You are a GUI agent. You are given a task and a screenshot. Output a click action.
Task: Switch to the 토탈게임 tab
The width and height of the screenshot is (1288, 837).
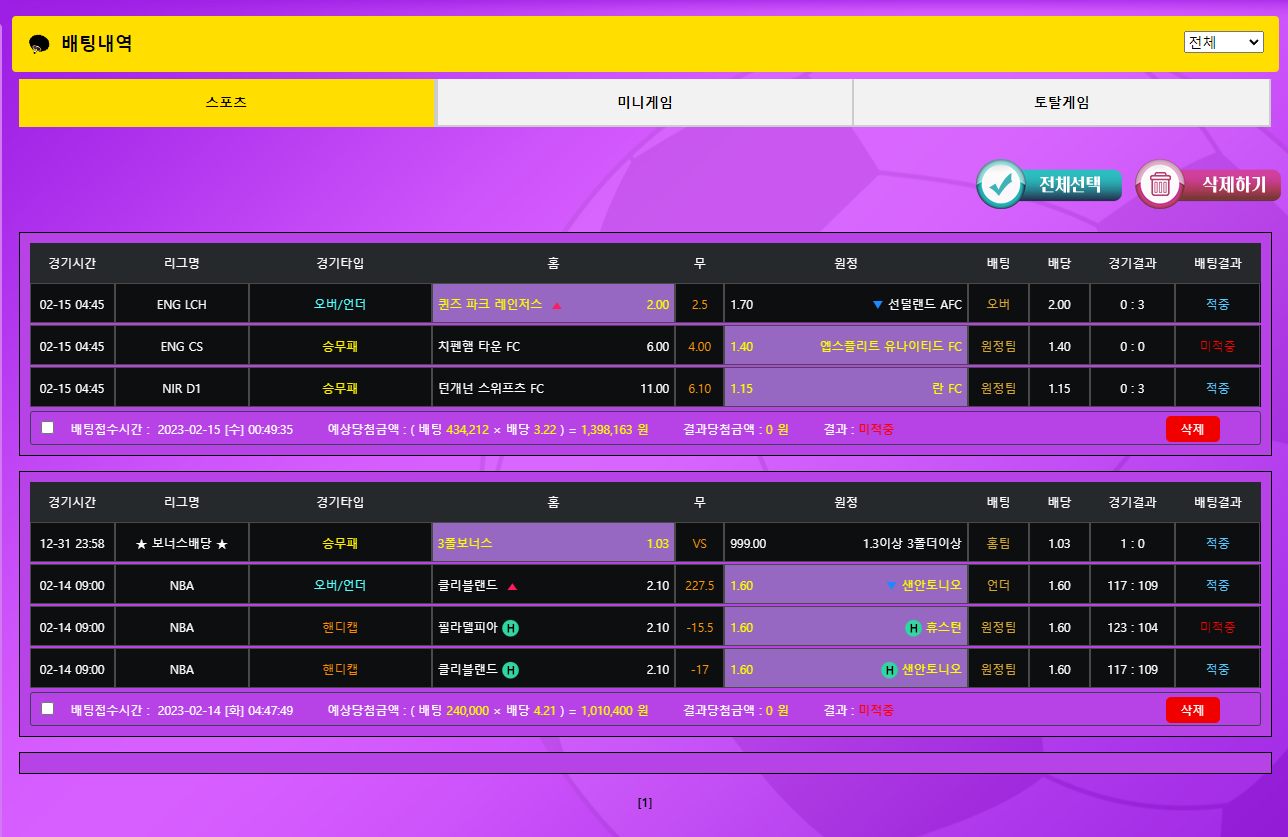pyautogui.click(x=1061, y=103)
